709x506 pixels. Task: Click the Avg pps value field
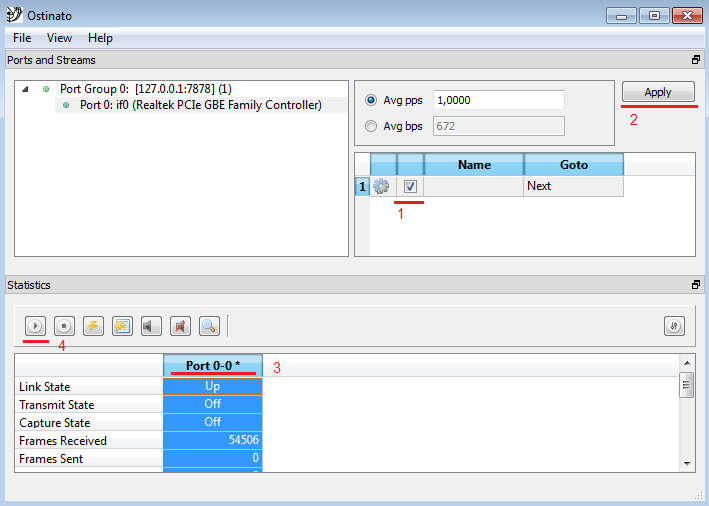[x=498, y=101]
